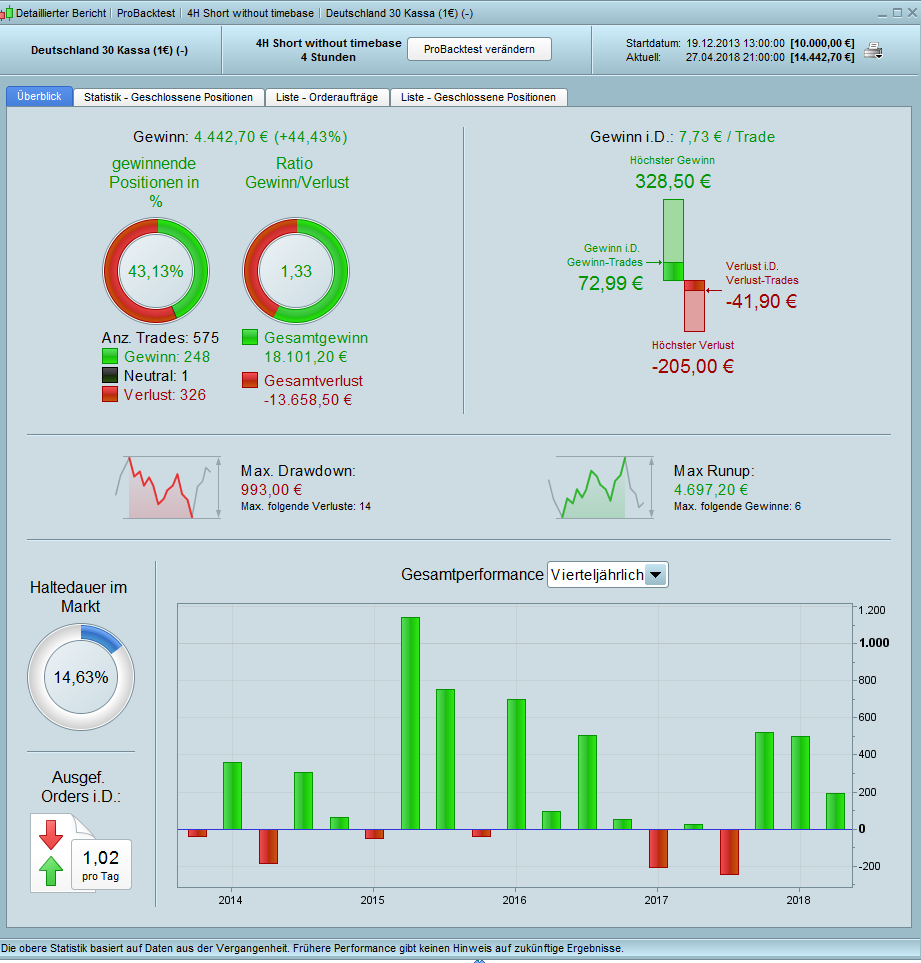Viewport: 921px width, 963px height.
Task: Click the Max Runup green chart thumbnail
Action: (x=601, y=488)
